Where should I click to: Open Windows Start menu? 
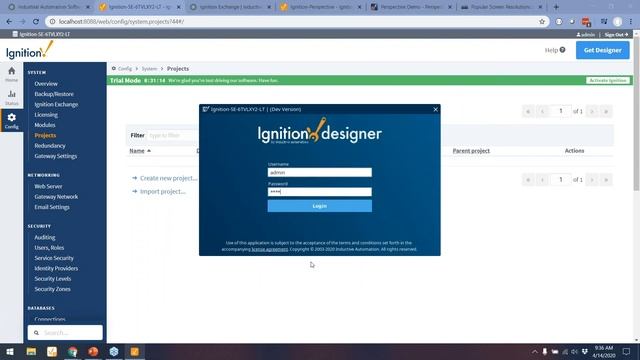pyautogui.click(x=10, y=351)
